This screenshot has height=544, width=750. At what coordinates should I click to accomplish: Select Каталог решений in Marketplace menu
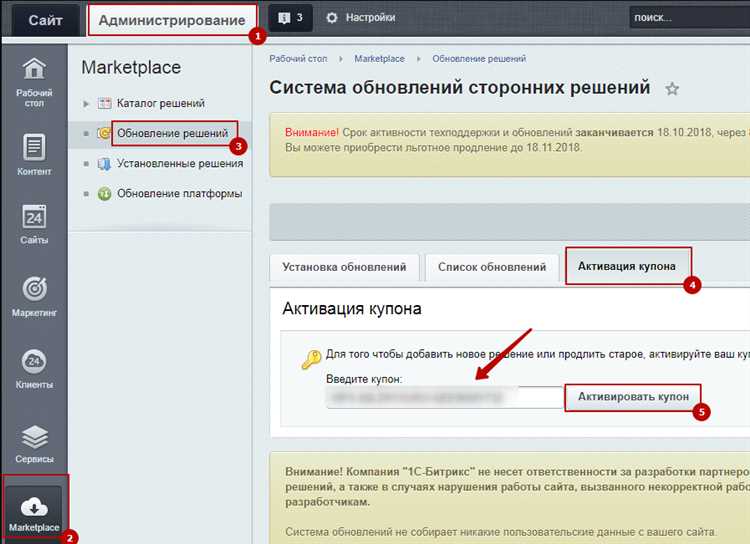tap(161, 103)
